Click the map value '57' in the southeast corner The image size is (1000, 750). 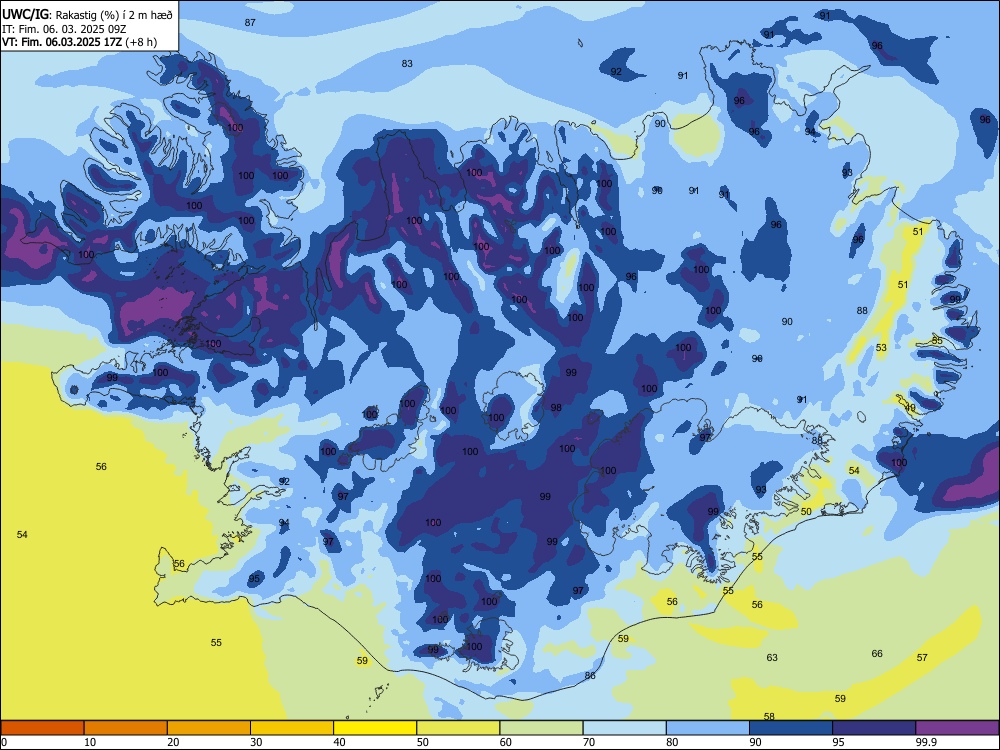pos(922,657)
